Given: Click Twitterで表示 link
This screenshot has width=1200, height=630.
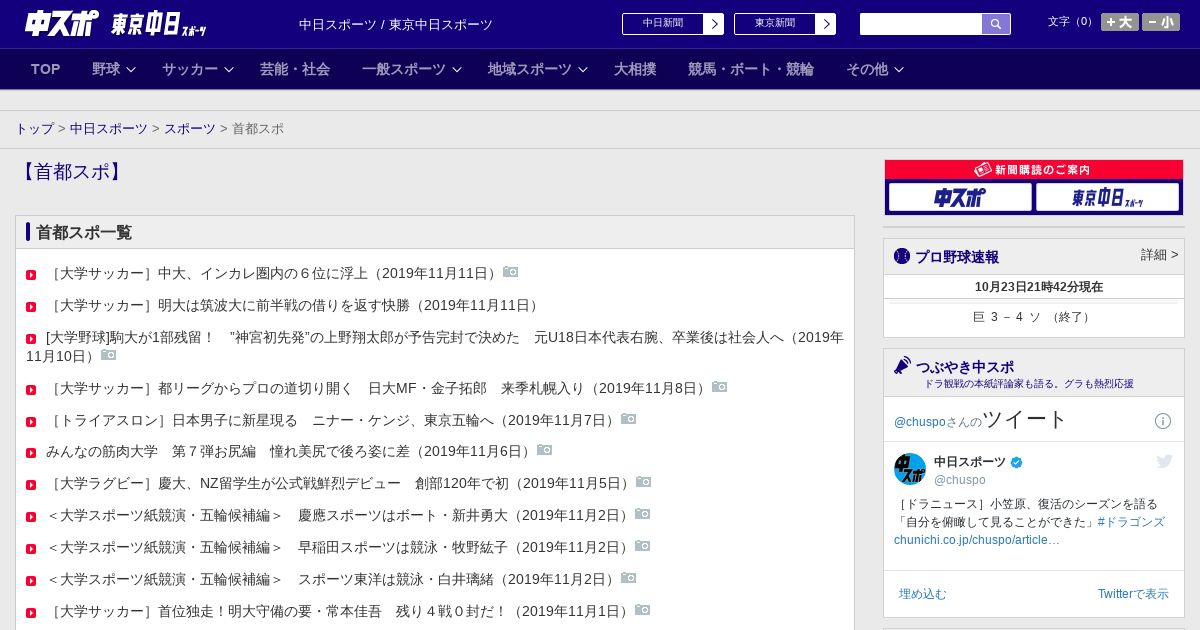Looking at the screenshot, I should tap(1133, 594).
